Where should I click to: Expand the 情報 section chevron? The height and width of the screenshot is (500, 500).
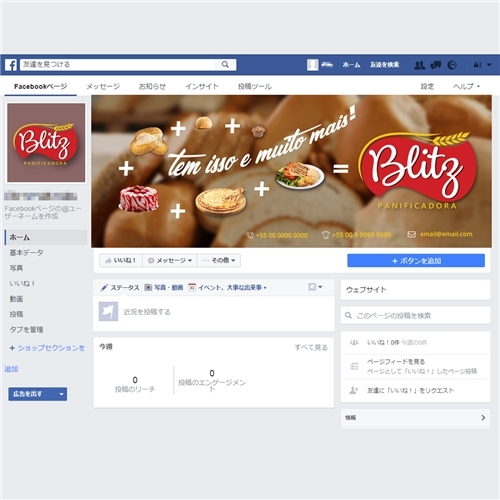point(483,417)
